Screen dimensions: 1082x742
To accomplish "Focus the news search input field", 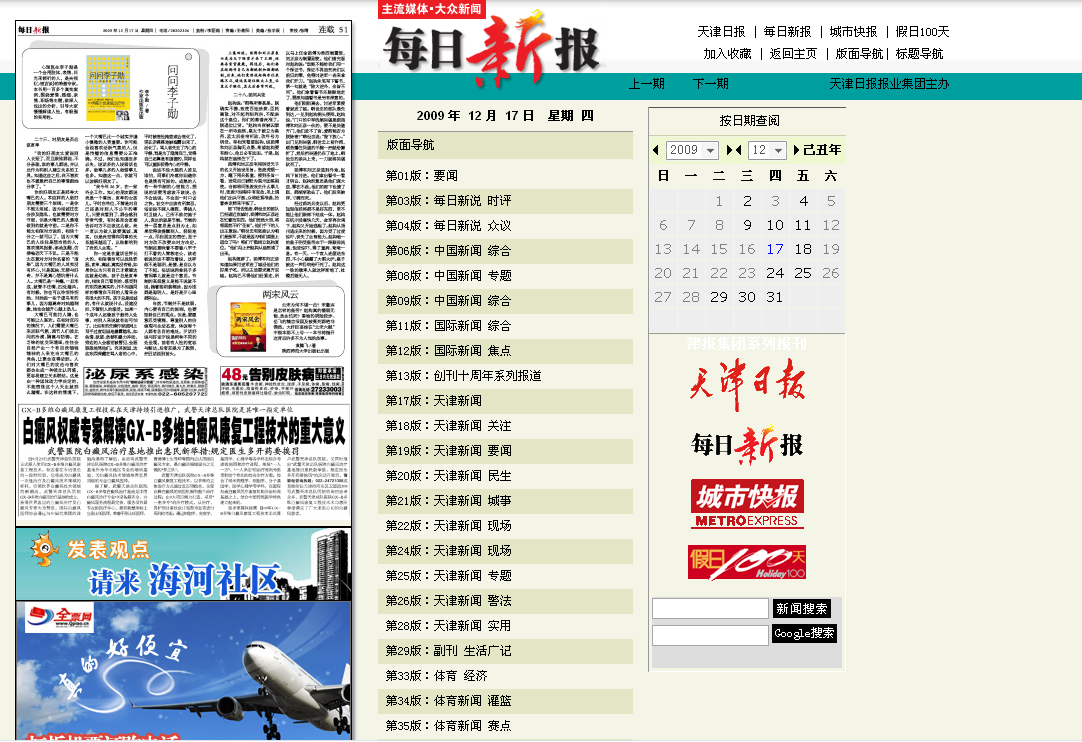I will 710,608.
